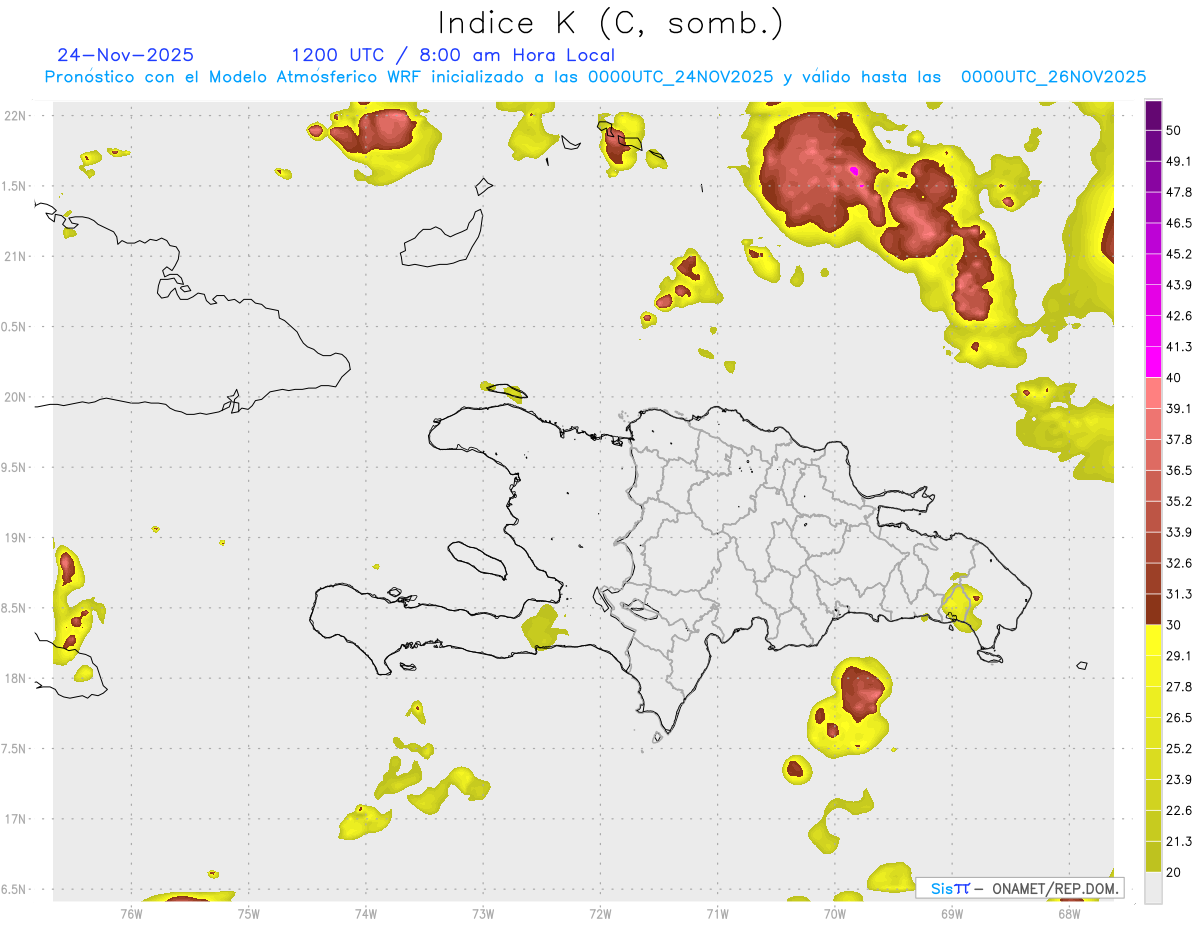Click the 68W longitude label
1200x927 pixels.
[1069, 913]
